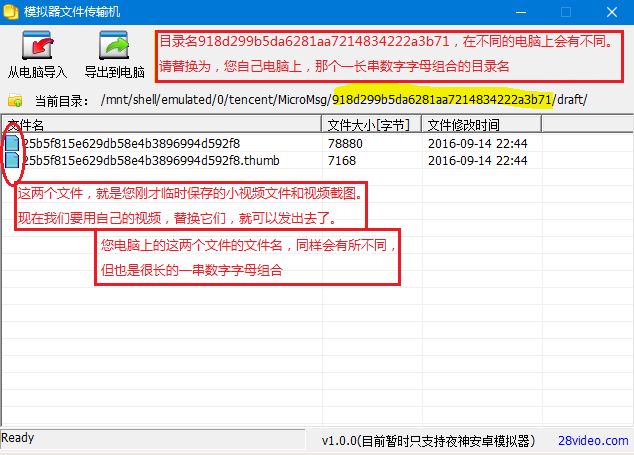The height and width of the screenshot is (455, 634).
Task: Minimize the 模拟器文件传输机 window
Action: pos(521,12)
